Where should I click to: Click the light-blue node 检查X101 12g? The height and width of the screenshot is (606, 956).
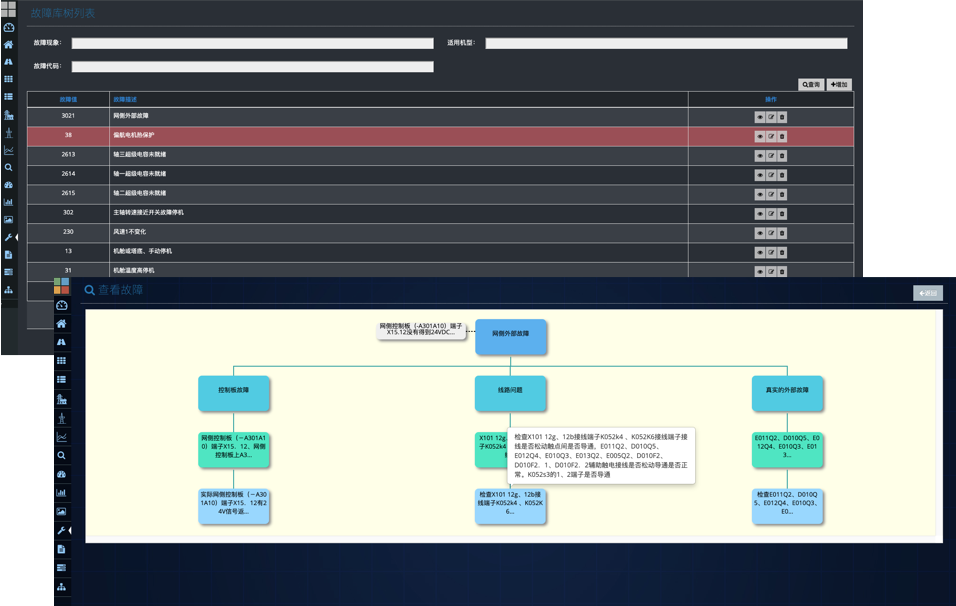[510, 506]
